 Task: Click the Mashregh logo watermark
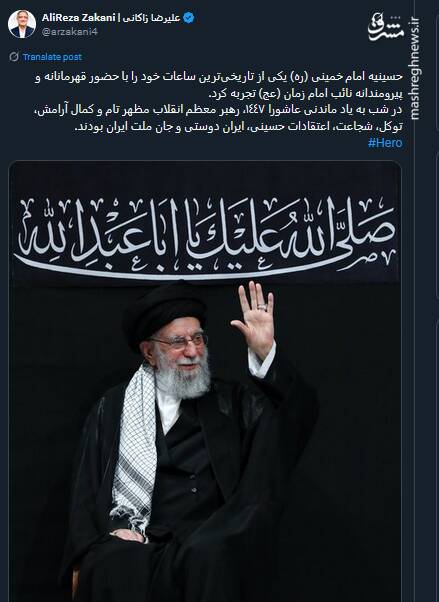386,27
